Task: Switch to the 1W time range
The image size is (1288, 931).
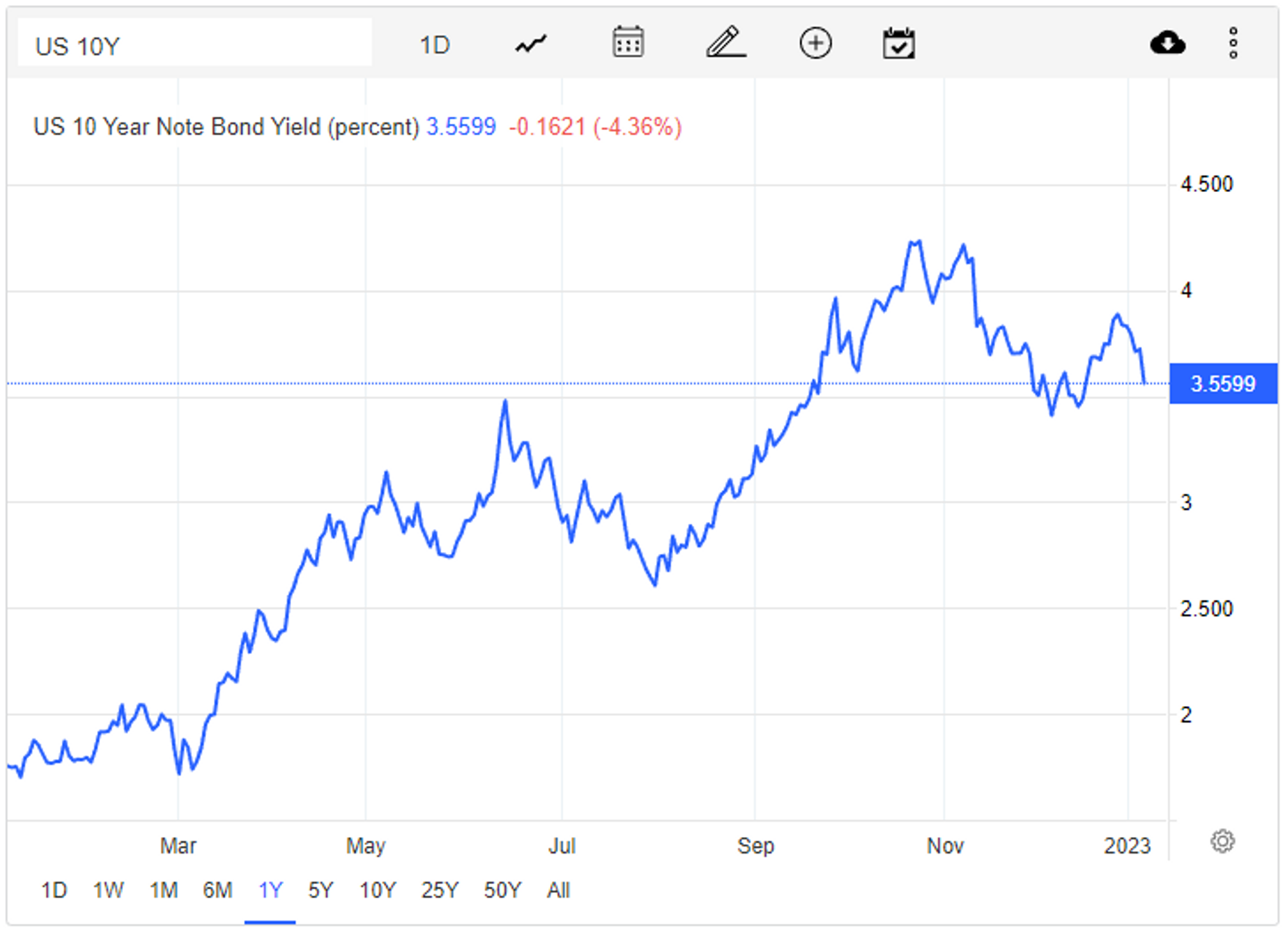Action: coord(108,890)
